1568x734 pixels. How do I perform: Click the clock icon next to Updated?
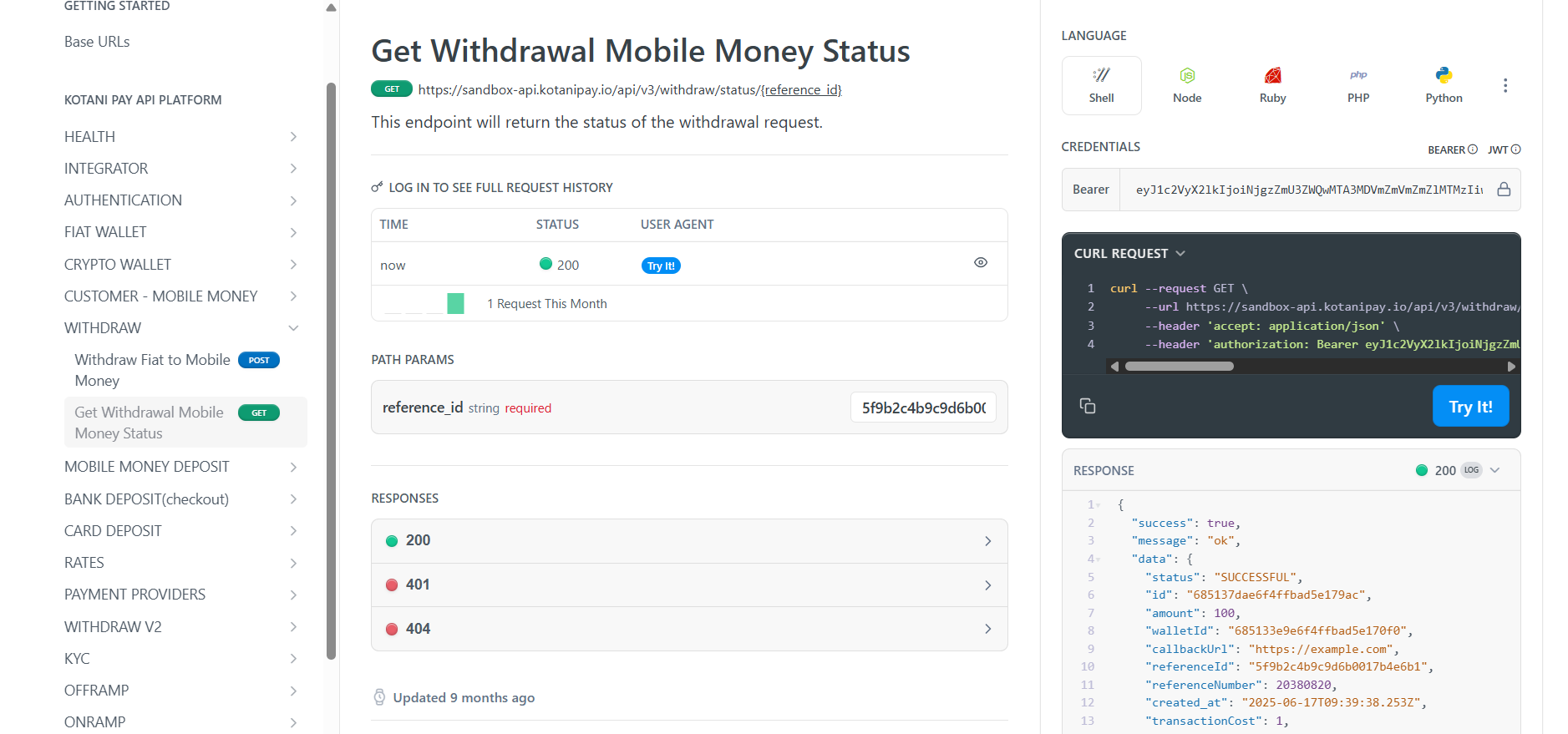[x=379, y=697]
